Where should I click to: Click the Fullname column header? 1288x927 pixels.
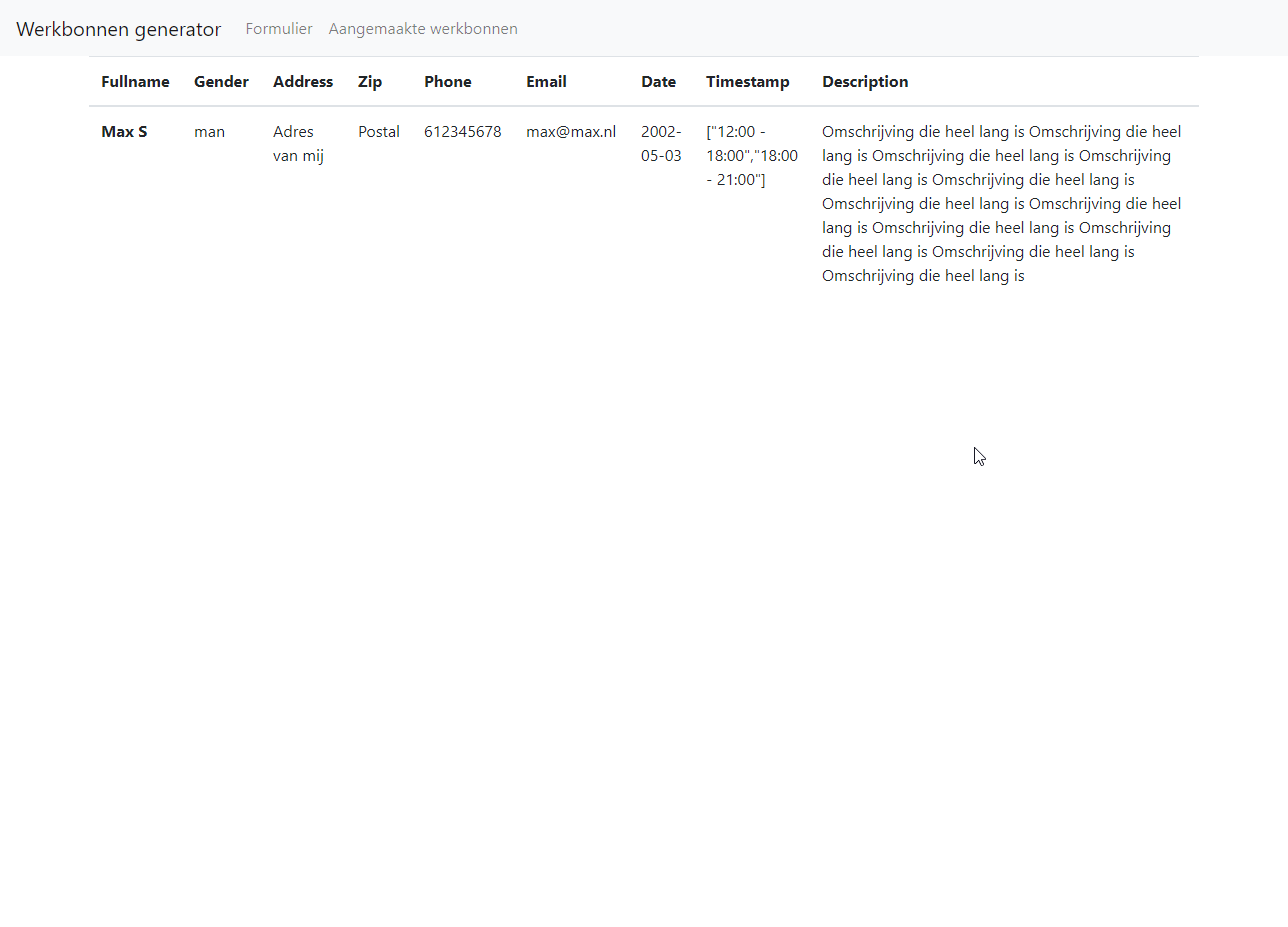(135, 82)
